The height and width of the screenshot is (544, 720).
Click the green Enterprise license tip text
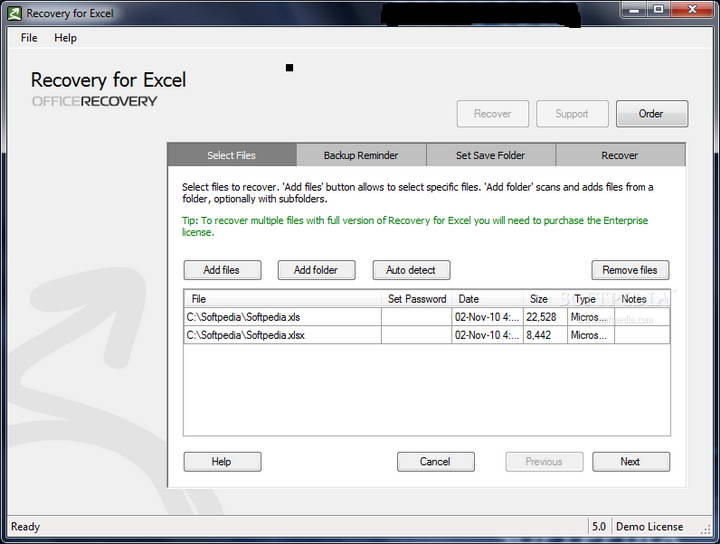pyautogui.click(x=415, y=226)
